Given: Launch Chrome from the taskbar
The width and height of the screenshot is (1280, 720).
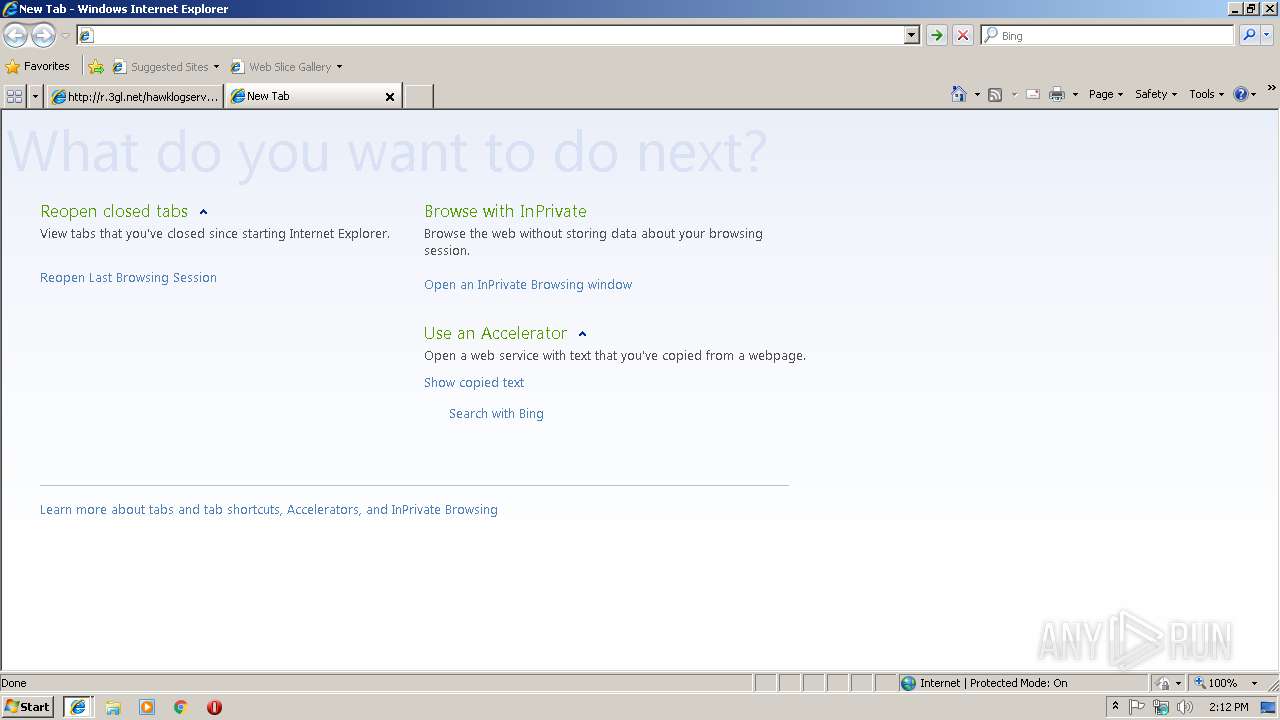Looking at the screenshot, I should (x=181, y=707).
